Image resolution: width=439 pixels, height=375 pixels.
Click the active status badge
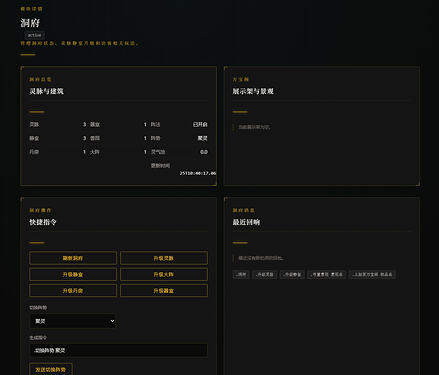34,35
